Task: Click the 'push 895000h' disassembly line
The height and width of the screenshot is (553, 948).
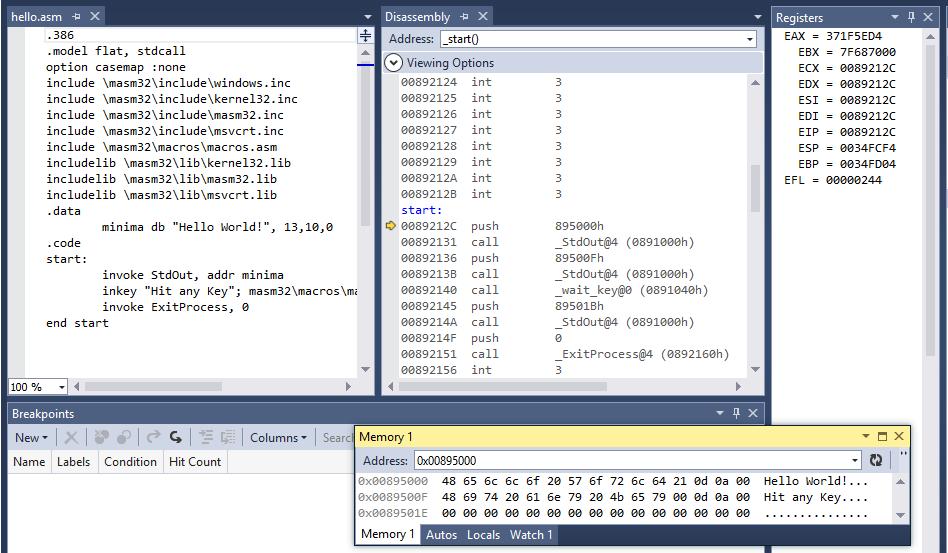Action: [502, 226]
